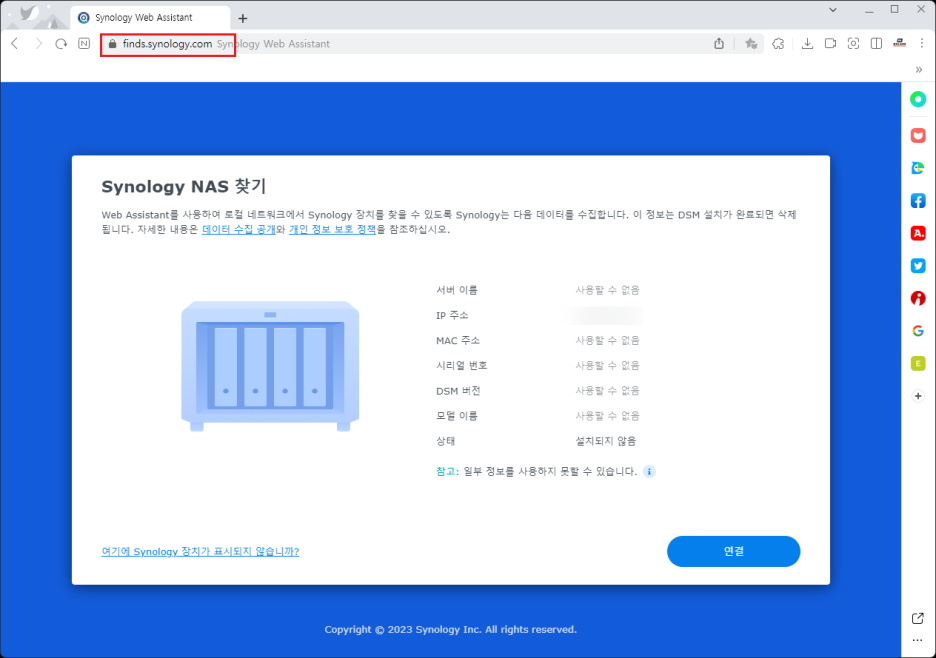Image resolution: width=936 pixels, height=658 pixels.
Task: Open the red circular 'i' sidebar icon
Action: (x=918, y=298)
